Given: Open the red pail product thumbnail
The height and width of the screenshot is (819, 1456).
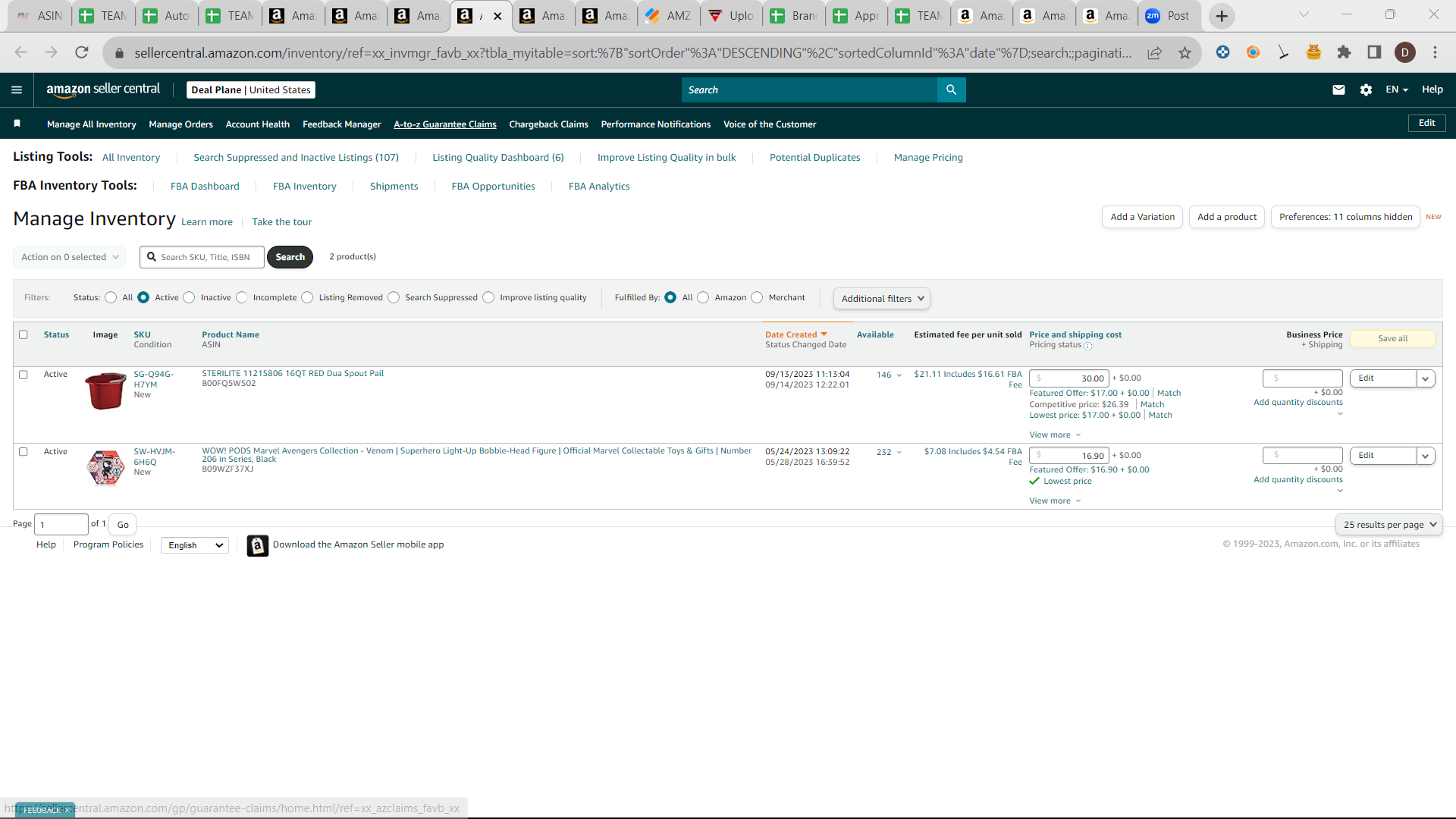Looking at the screenshot, I should (105, 391).
